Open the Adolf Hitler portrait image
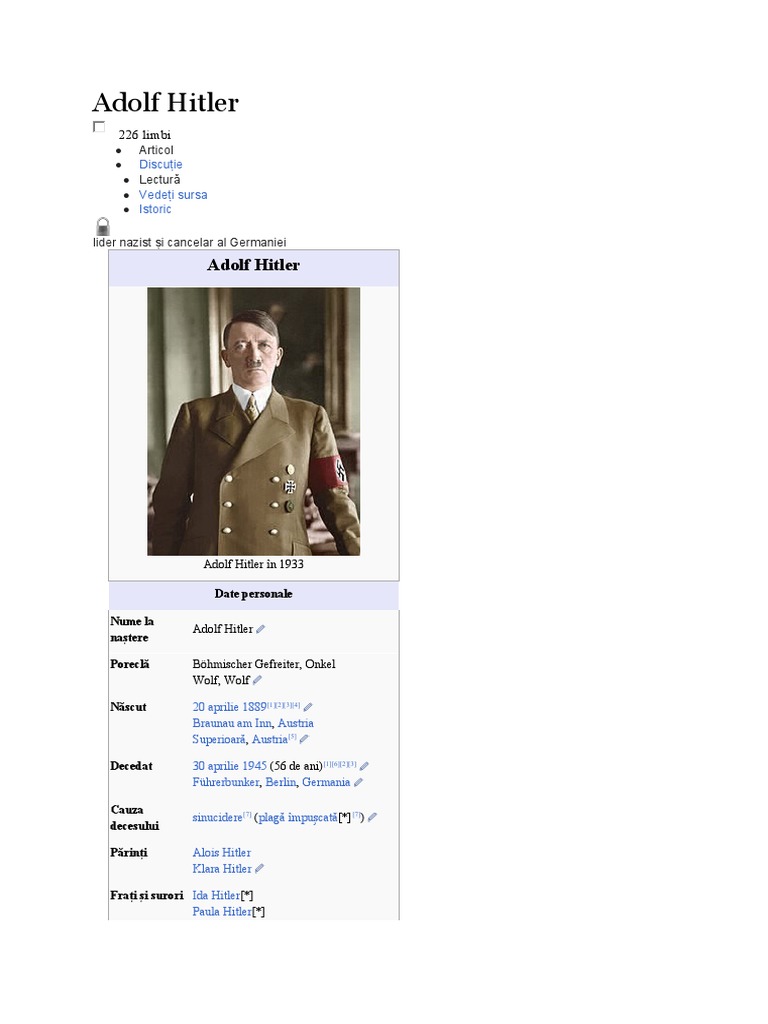Image resolution: width=768 pixels, height=1024 pixels. coord(253,421)
